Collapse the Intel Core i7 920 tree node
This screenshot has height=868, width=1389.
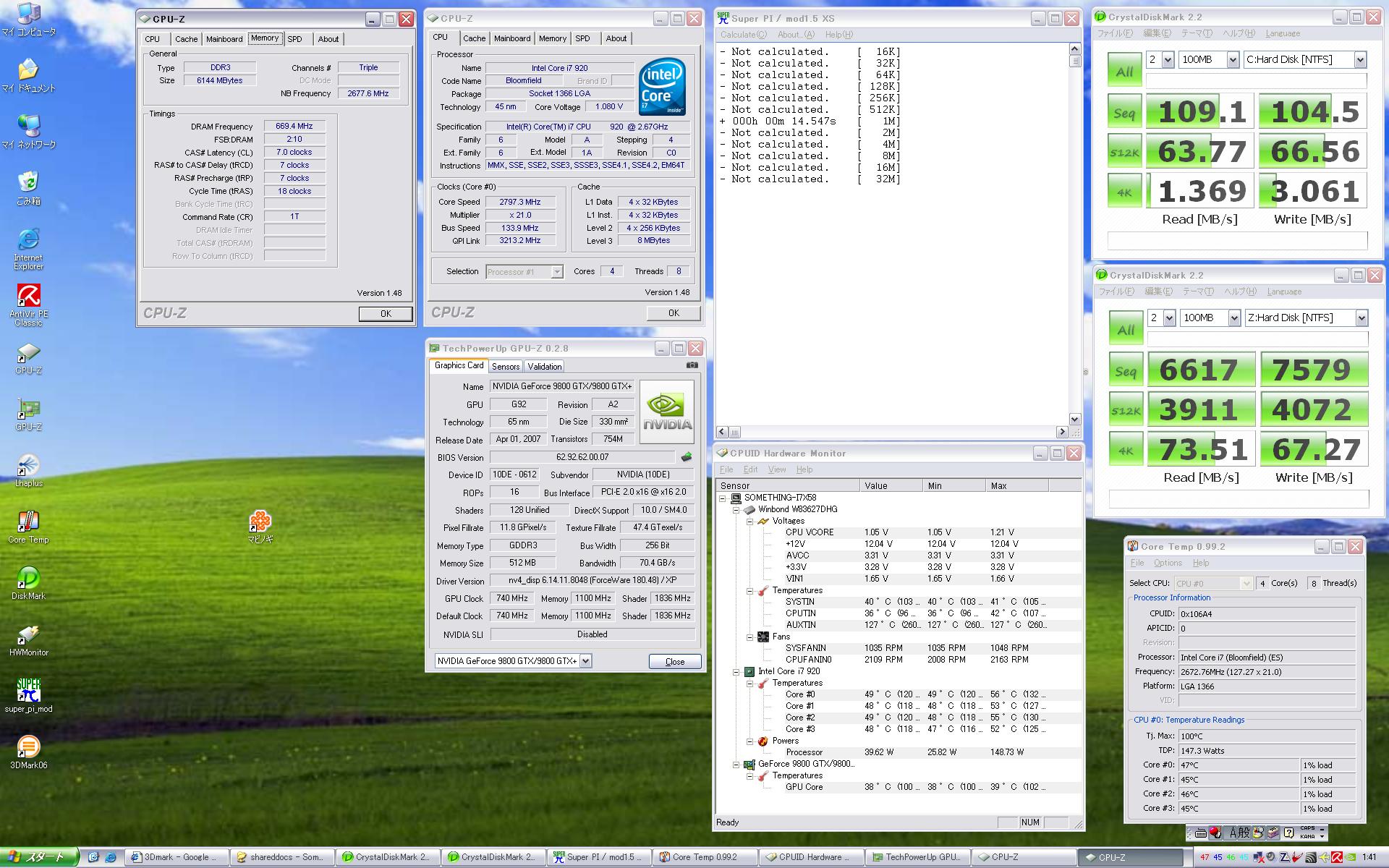[x=736, y=671]
